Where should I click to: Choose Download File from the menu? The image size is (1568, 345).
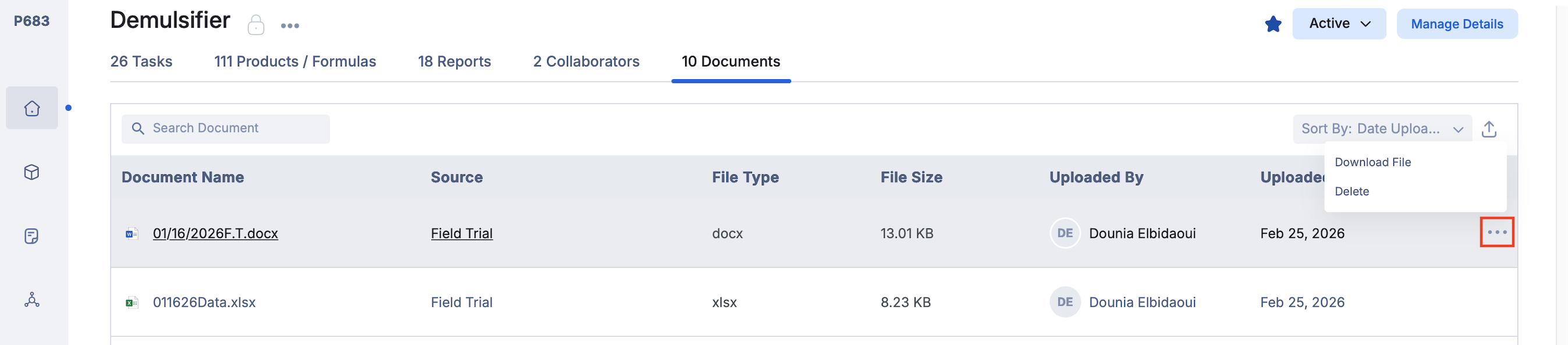coord(1372,162)
